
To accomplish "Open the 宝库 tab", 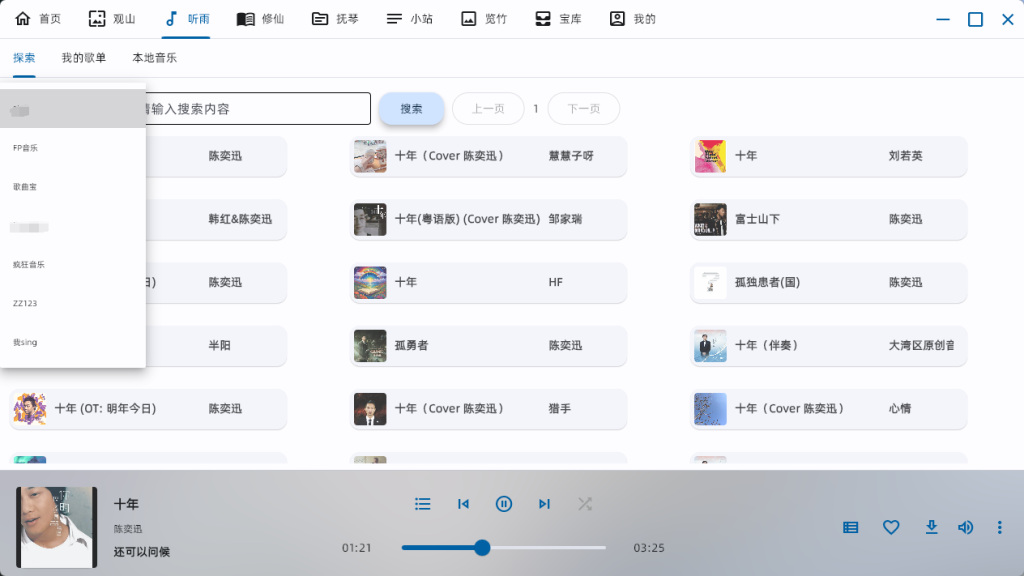I will pos(557,19).
